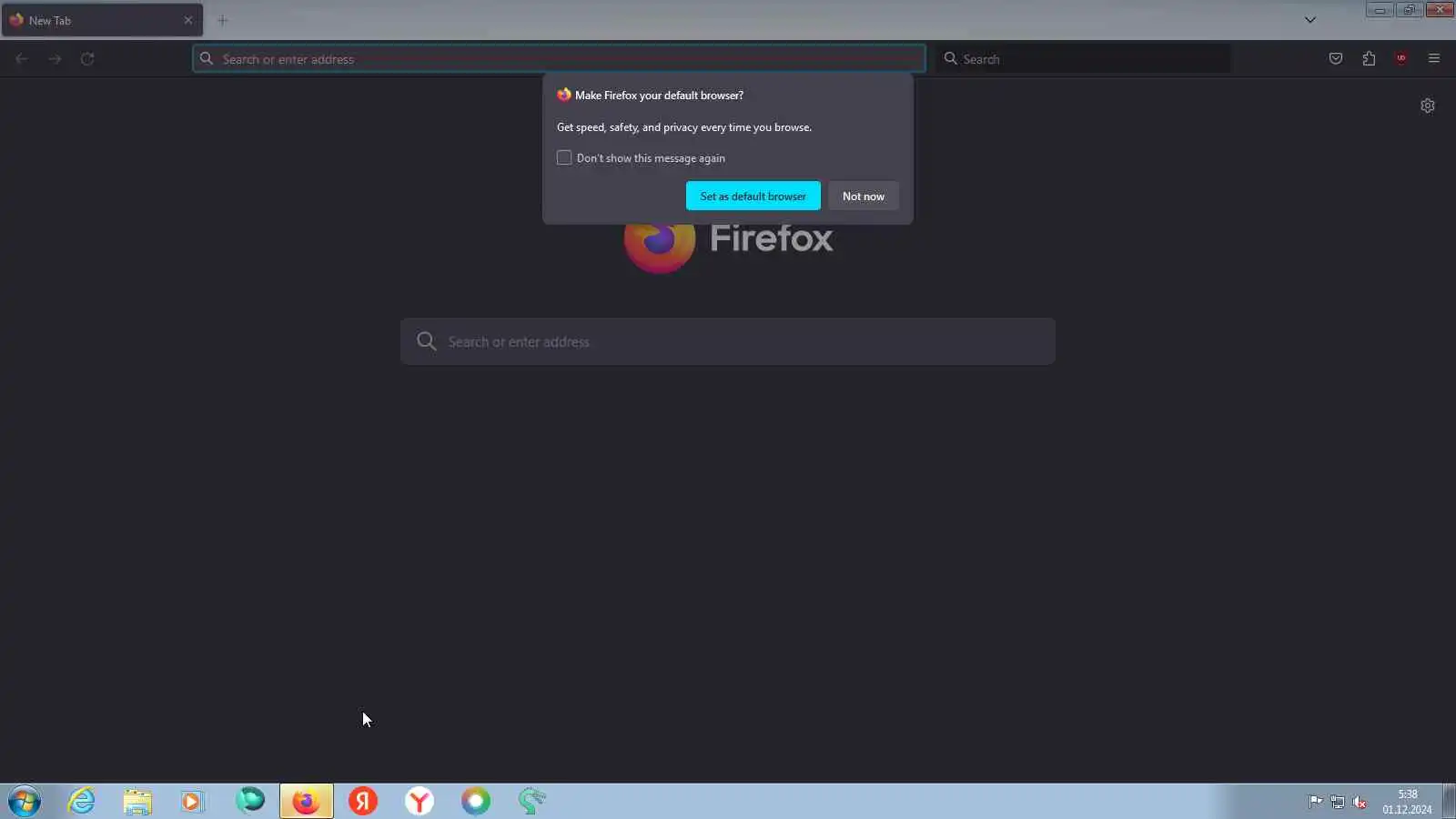
Task: Launch Internet Explorer from taskbar
Action: (x=81, y=802)
